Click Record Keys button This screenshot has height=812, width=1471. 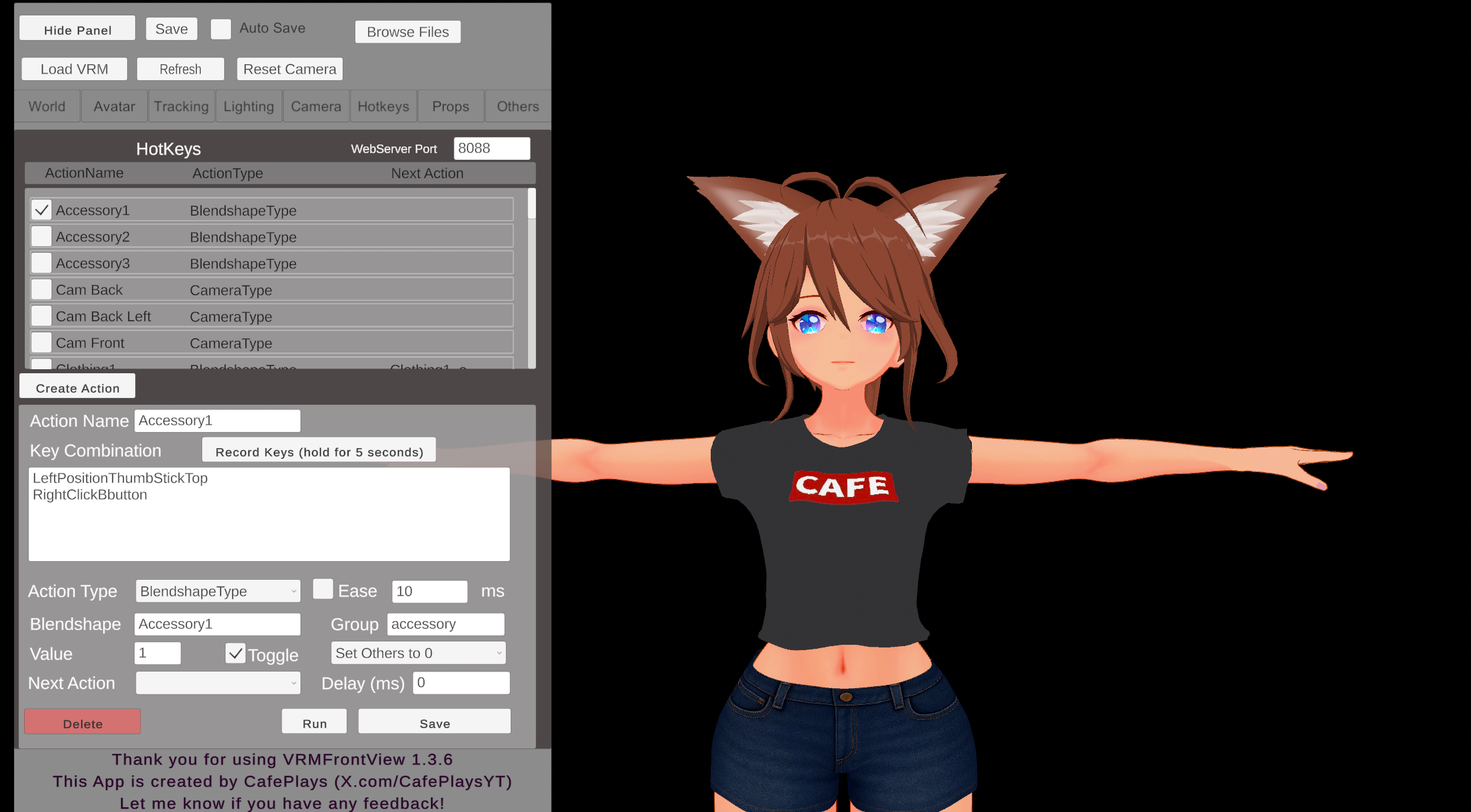pyautogui.click(x=319, y=451)
